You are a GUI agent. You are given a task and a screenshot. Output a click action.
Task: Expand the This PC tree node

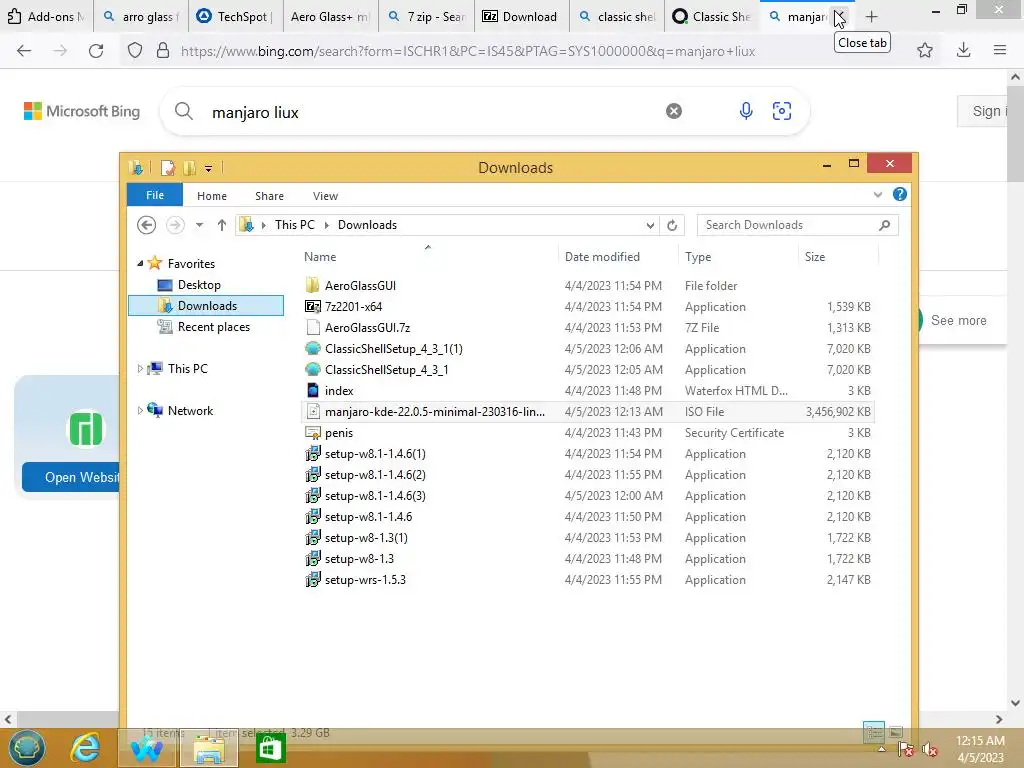point(140,369)
